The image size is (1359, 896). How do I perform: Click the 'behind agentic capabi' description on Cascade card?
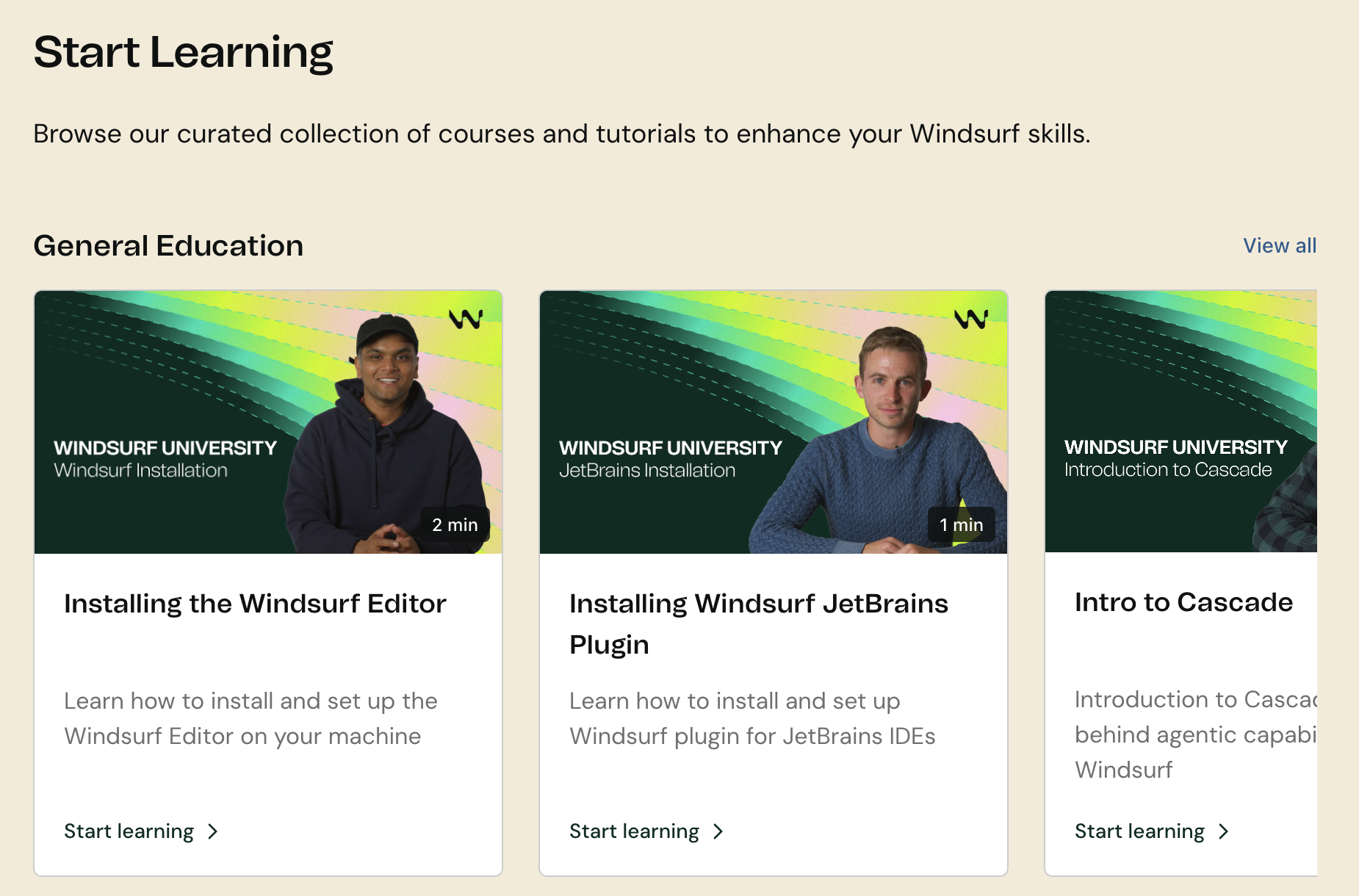[x=1195, y=734]
